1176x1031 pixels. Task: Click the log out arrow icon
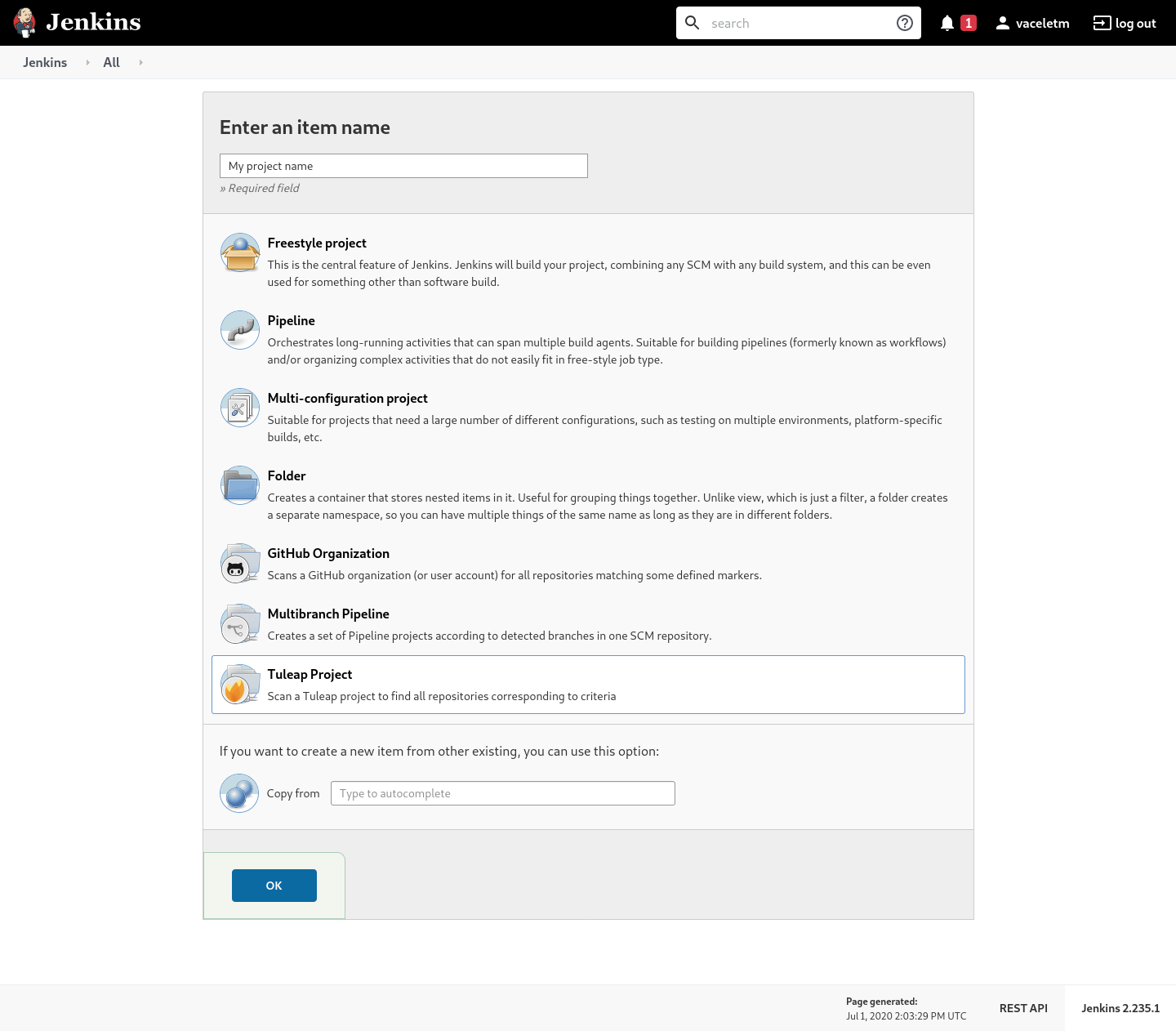(x=1102, y=23)
